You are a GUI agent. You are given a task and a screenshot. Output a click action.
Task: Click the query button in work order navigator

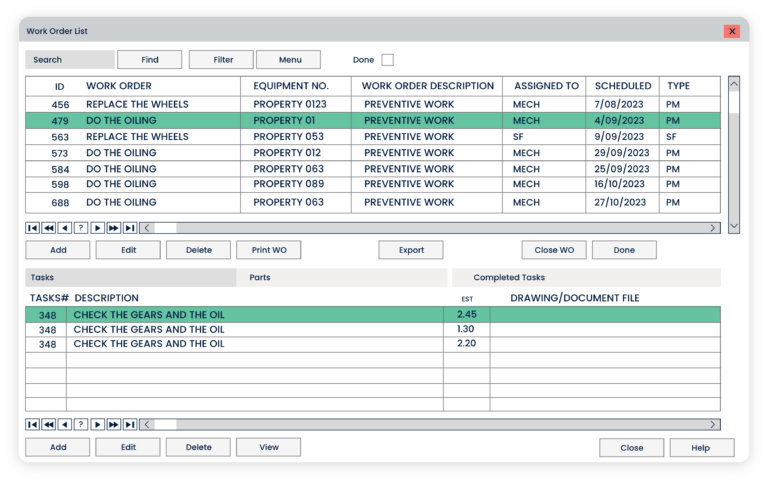tap(81, 228)
